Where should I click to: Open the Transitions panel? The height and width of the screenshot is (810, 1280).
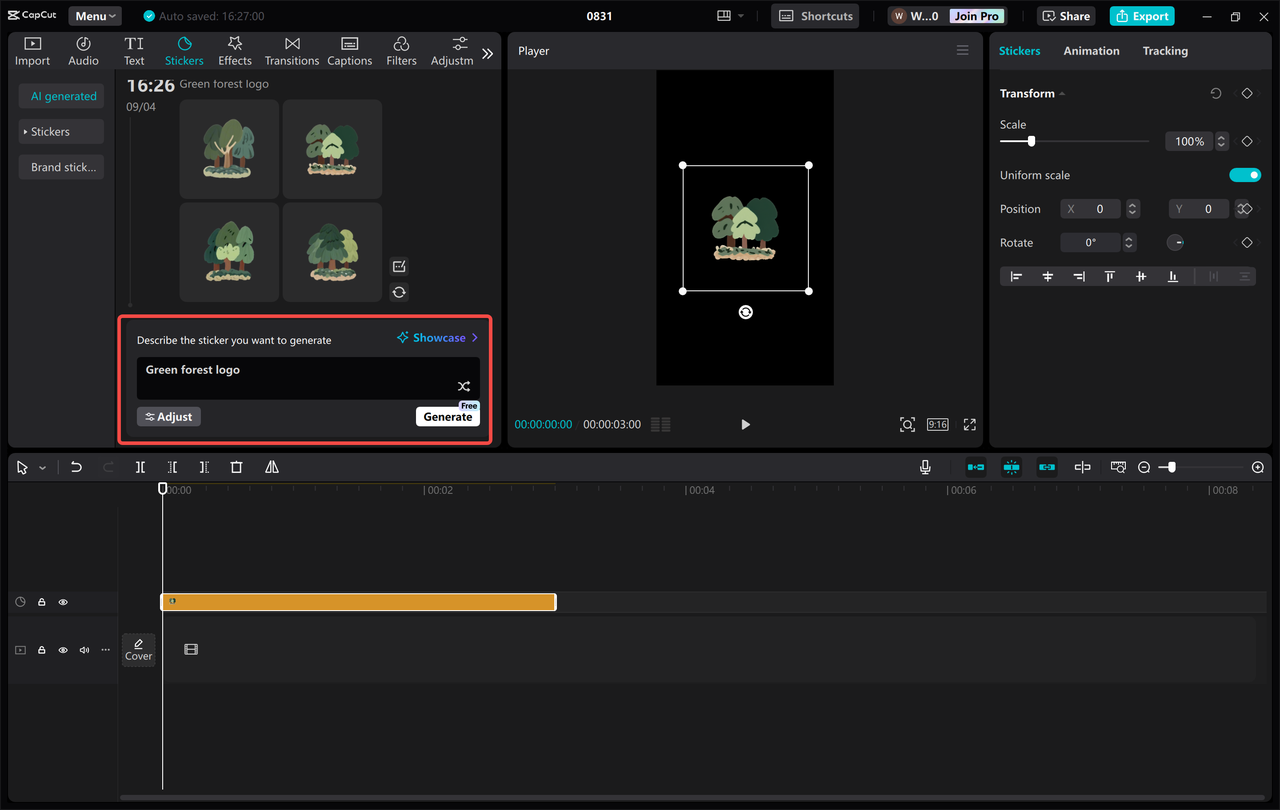tap(291, 50)
